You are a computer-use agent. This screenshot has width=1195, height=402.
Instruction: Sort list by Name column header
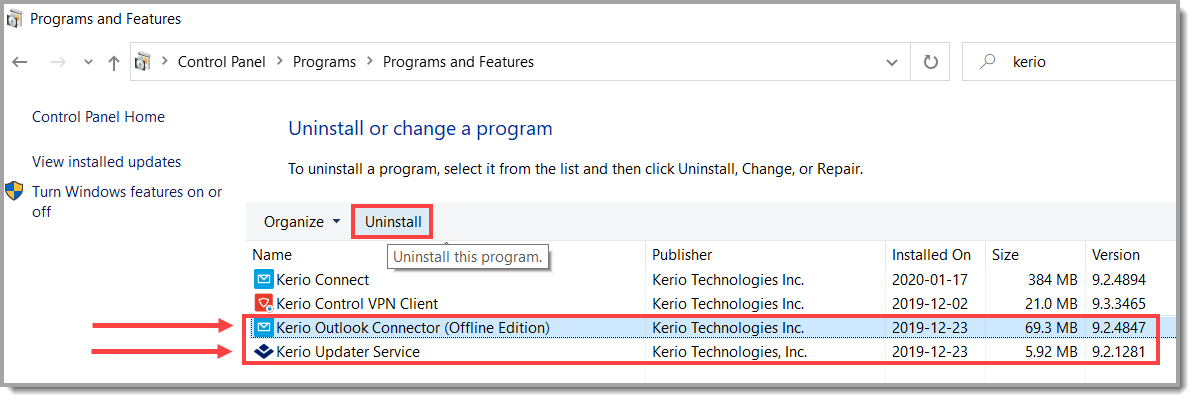[272, 255]
